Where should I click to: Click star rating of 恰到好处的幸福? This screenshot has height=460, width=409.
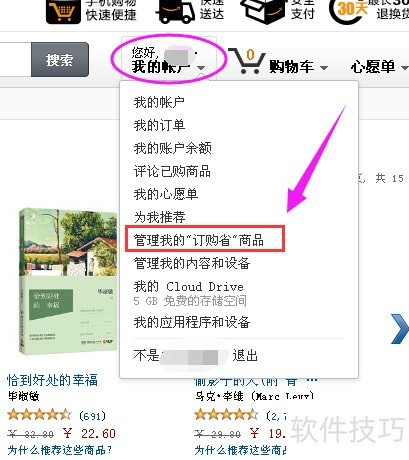pyautogui.click(x=39, y=415)
